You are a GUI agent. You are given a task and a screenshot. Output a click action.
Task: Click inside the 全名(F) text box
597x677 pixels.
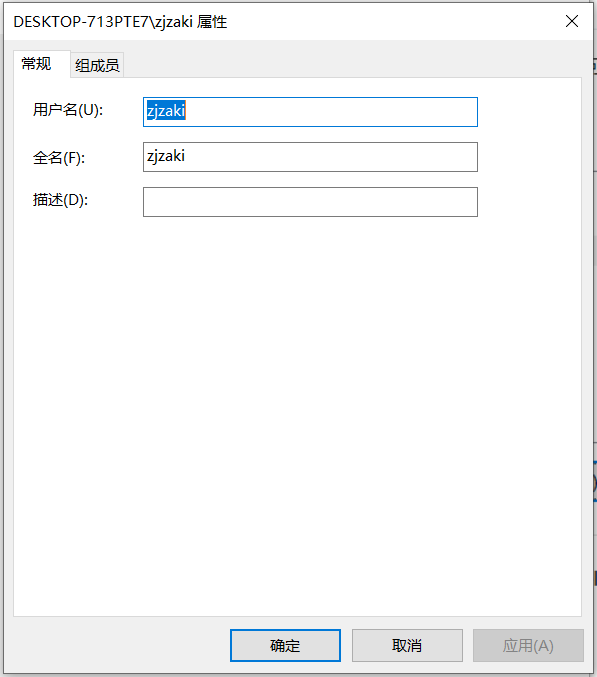tap(310, 157)
